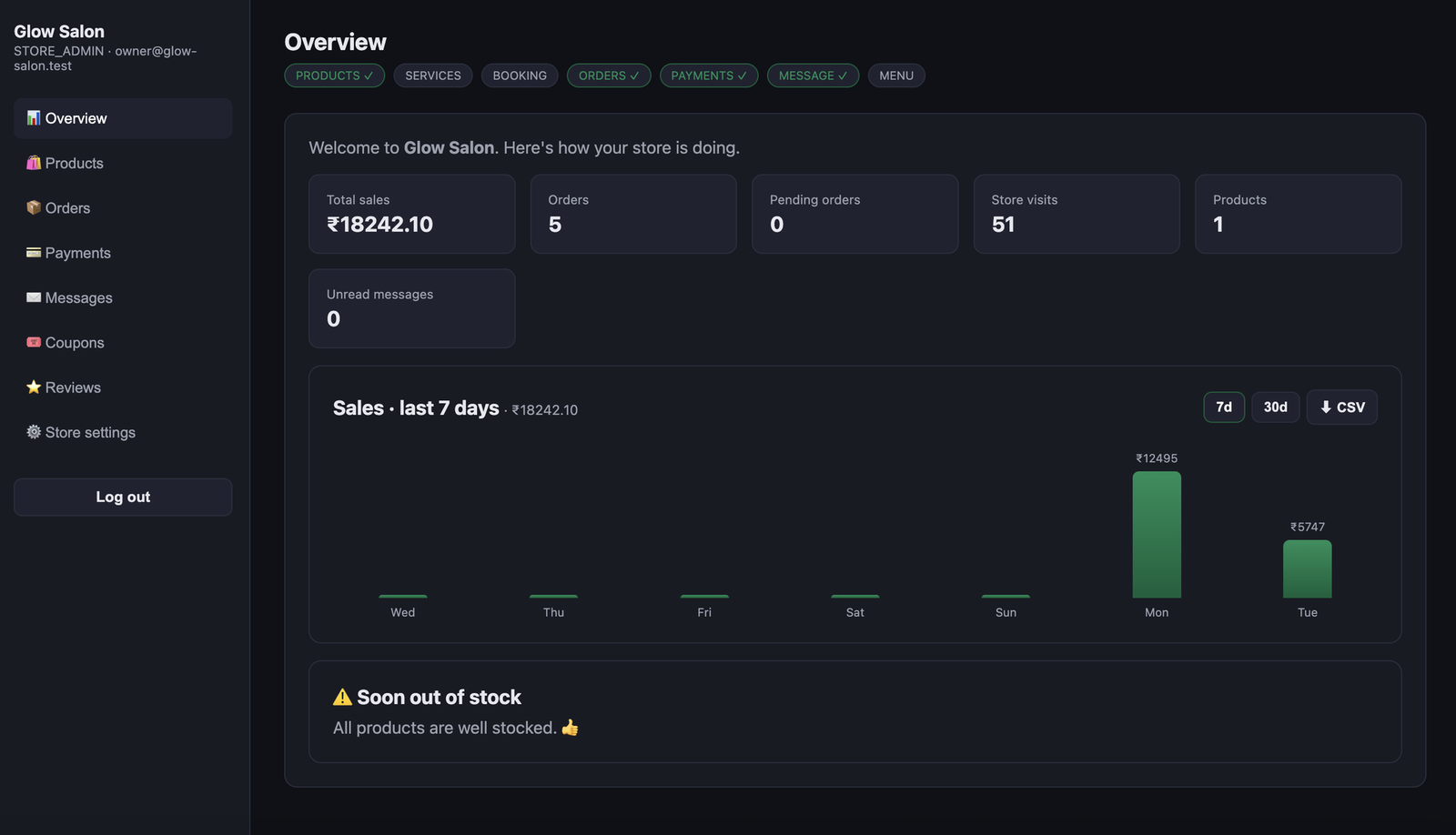Click the ORDERS feature chip
This screenshot has height=835, width=1456.
(609, 75)
